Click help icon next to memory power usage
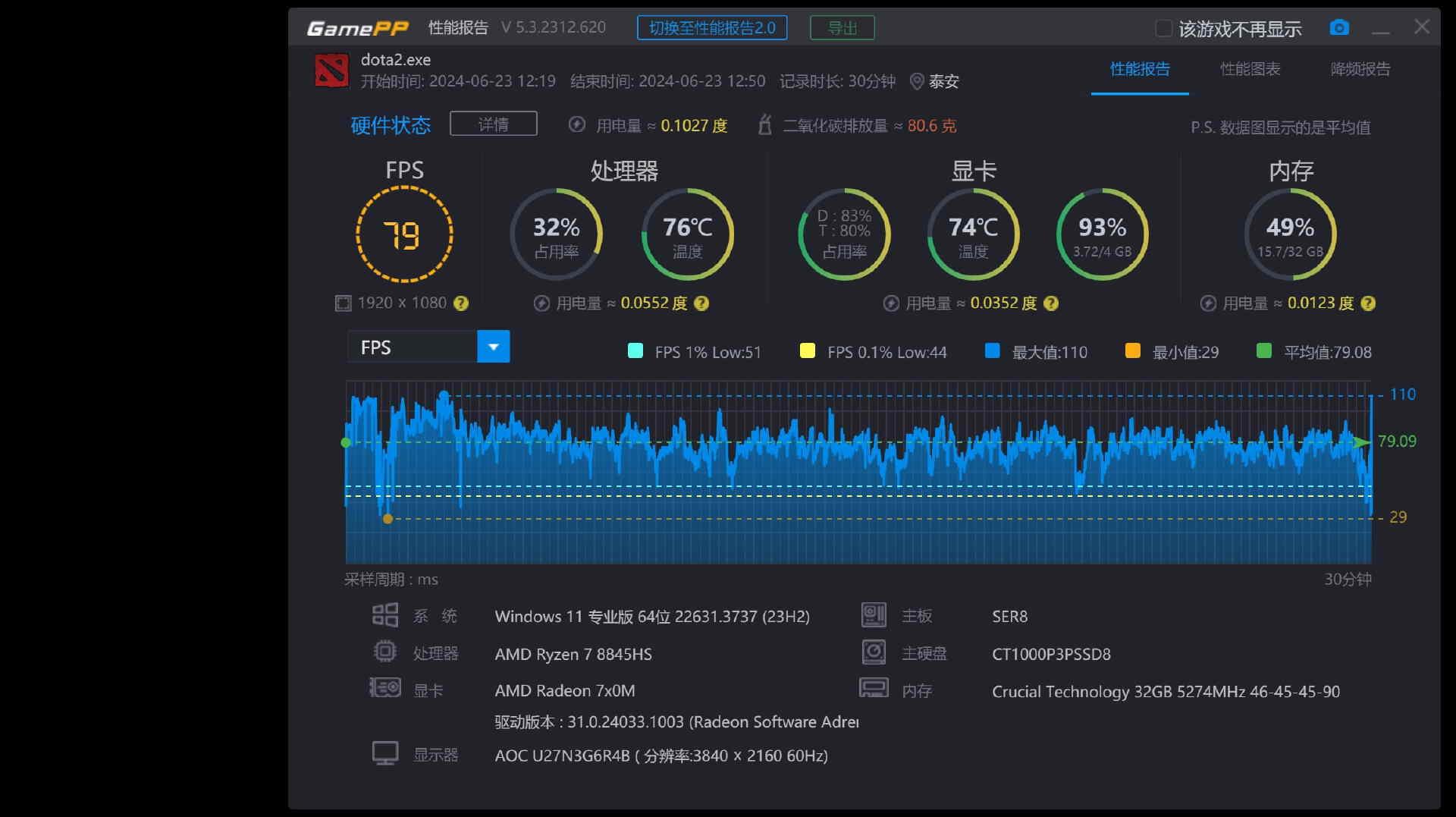1456x817 pixels. 1368,303
